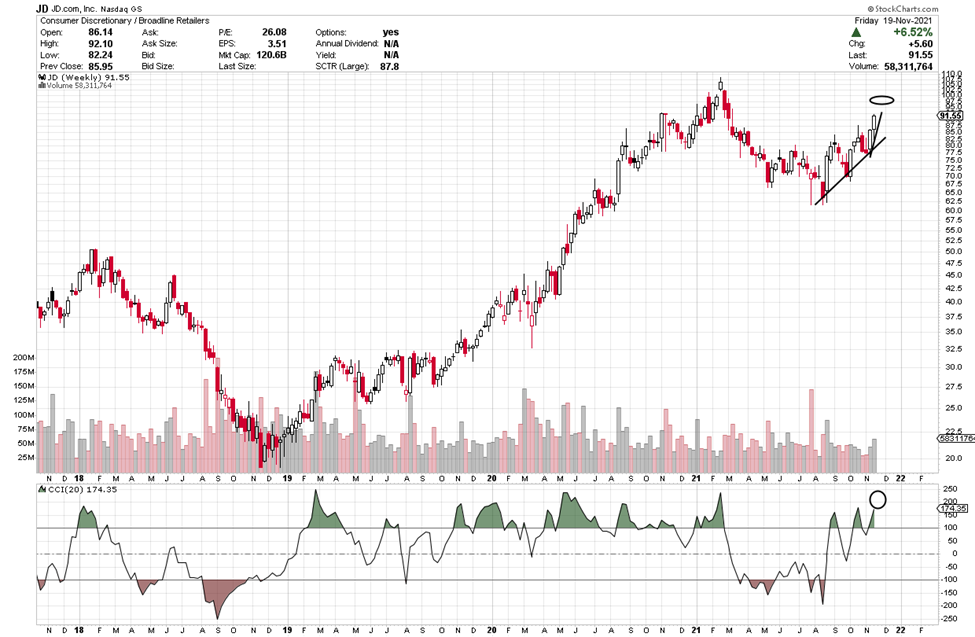Click the 25M volume axis label
This screenshot has height=637, width=975.
coord(25,458)
